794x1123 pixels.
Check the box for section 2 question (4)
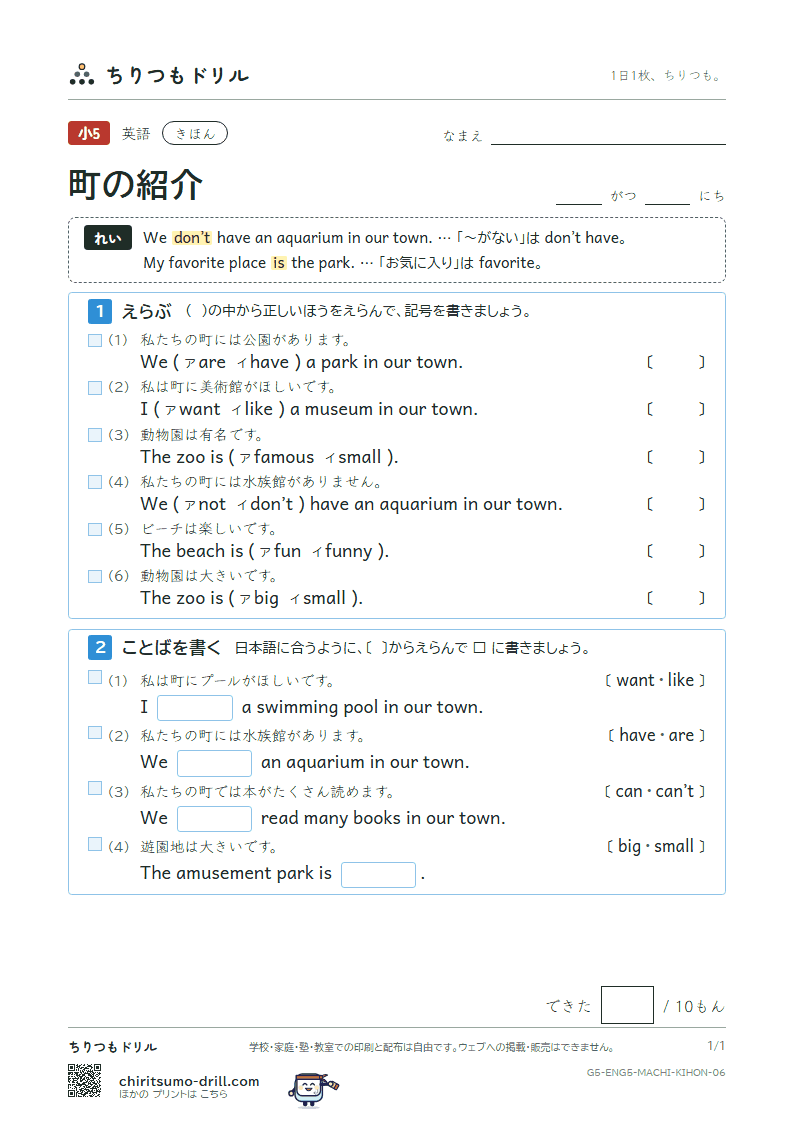pos(95,844)
